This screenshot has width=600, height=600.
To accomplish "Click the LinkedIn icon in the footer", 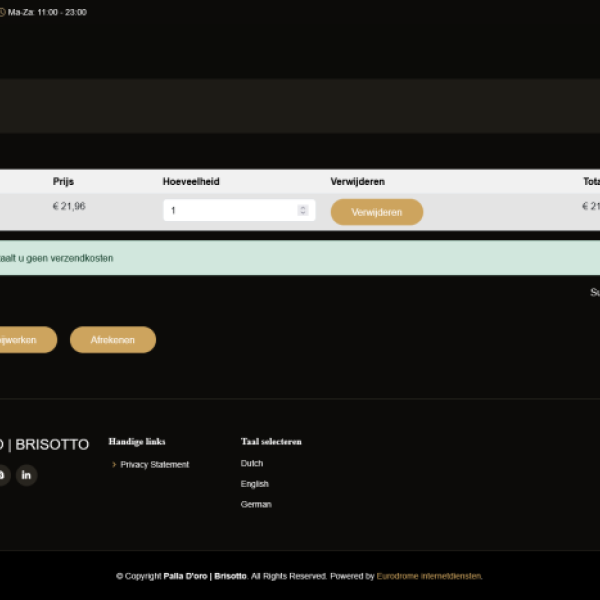I will click(27, 475).
